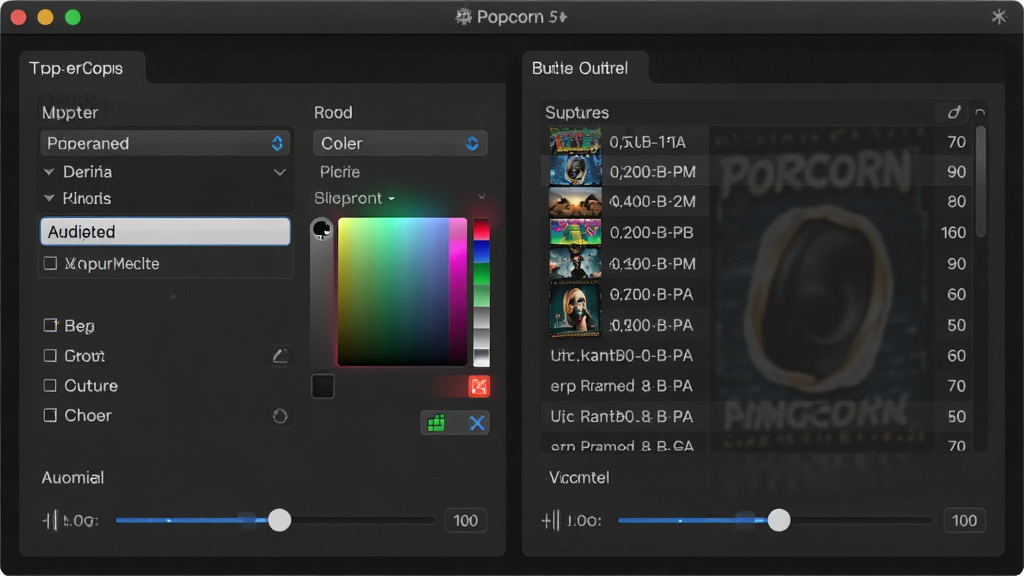Click the Auomial value field showing 100
This screenshot has width=1024, height=576.
[466, 520]
